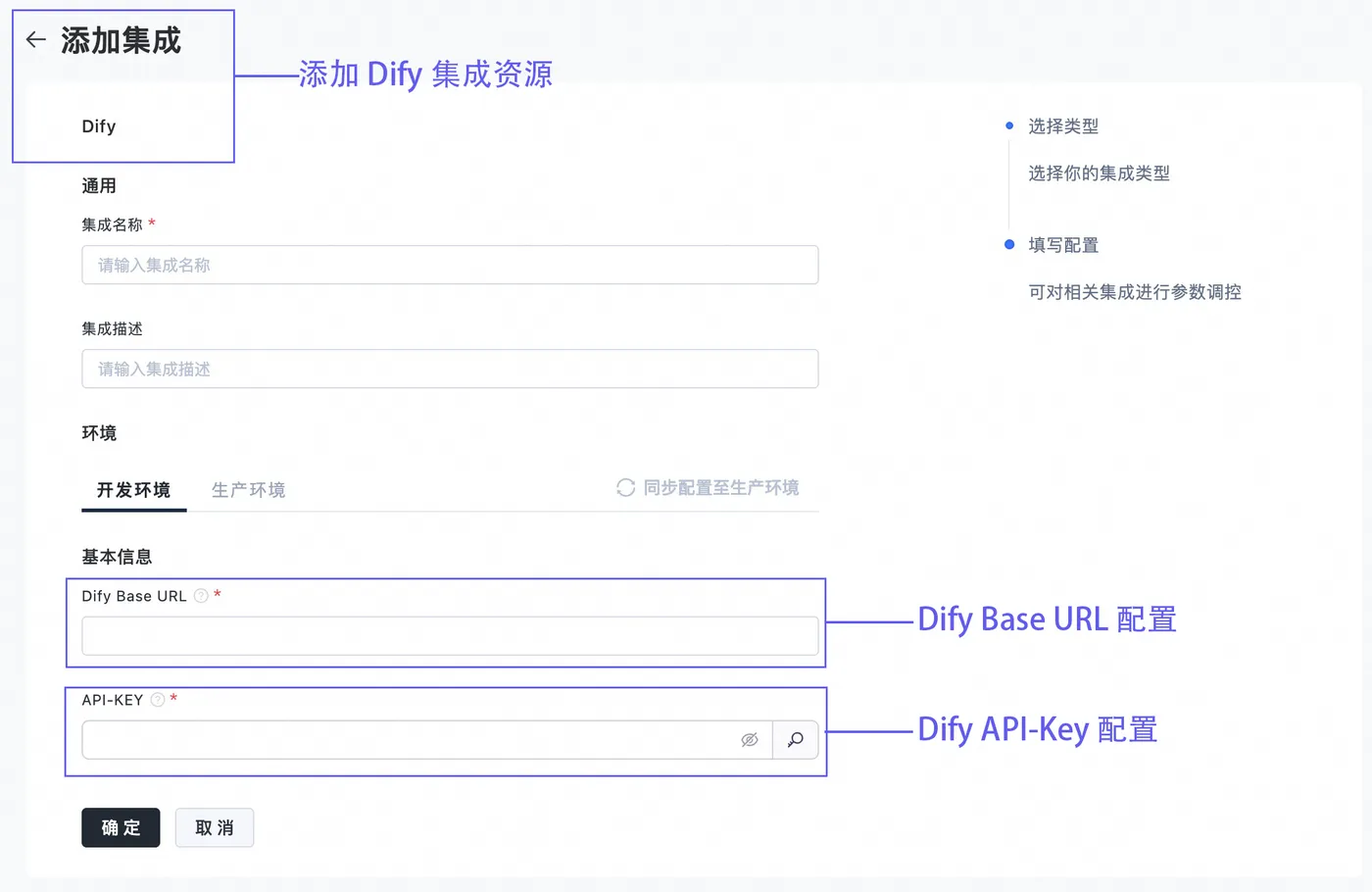Image resolution: width=1372 pixels, height=892 pixels.
Task: Select the 填写配置 step label
Action: (x=1063, y=245)
